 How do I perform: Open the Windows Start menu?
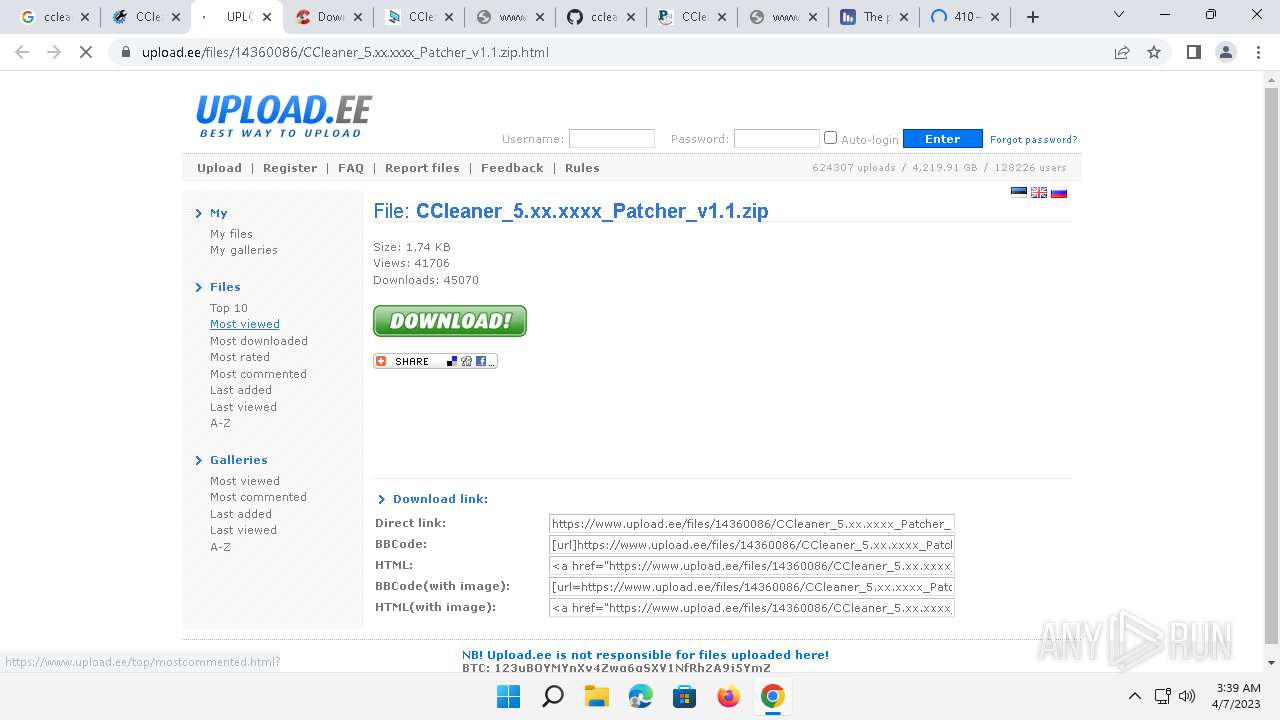click(509, 696)
